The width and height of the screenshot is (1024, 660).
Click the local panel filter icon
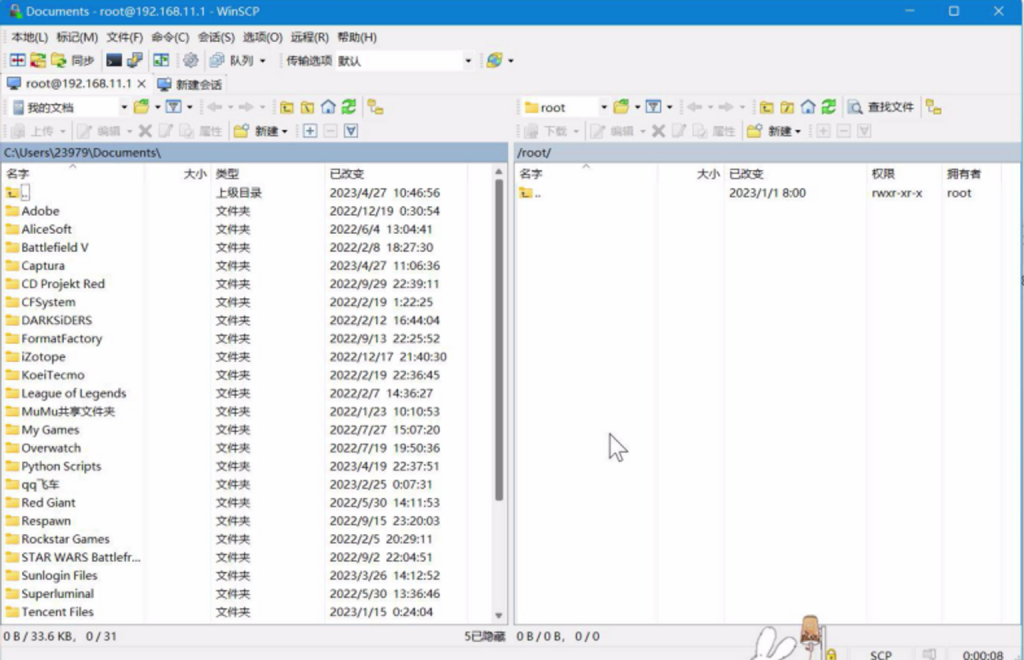pyautogui.click(x=174, y=107)
